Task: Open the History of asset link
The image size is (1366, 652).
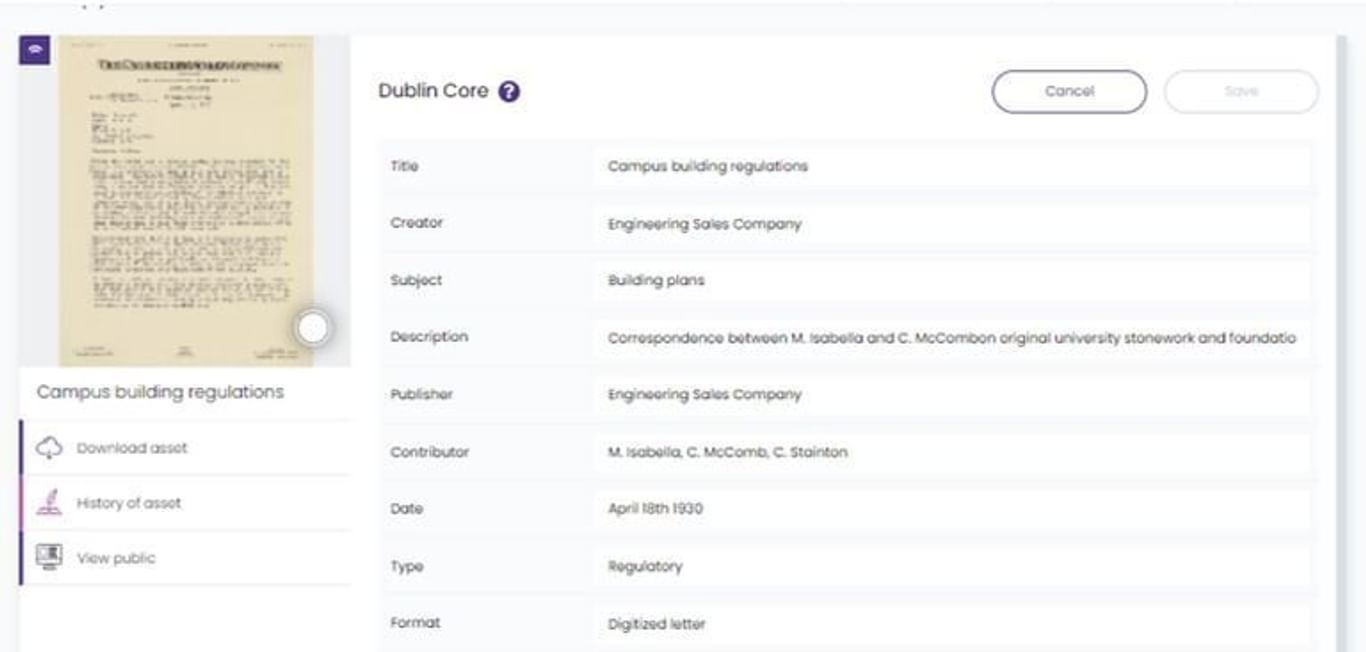Action: point(129,503)
